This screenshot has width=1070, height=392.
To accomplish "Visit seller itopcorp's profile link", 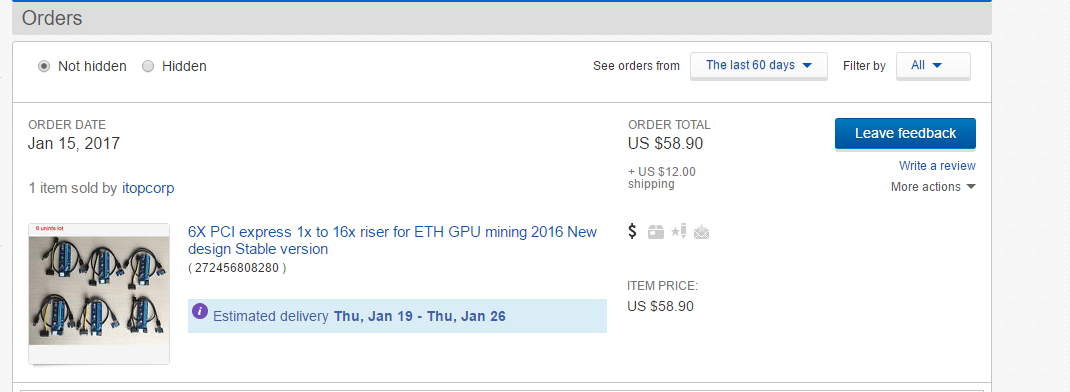I will [148, 188].
